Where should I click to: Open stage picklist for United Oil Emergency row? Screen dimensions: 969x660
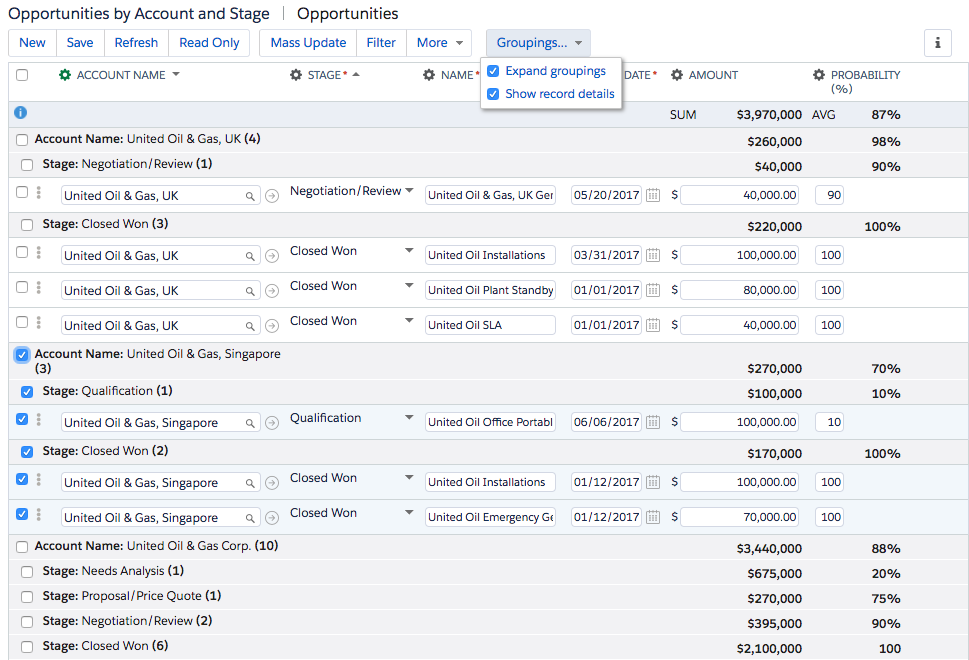[x=409, y=512]
